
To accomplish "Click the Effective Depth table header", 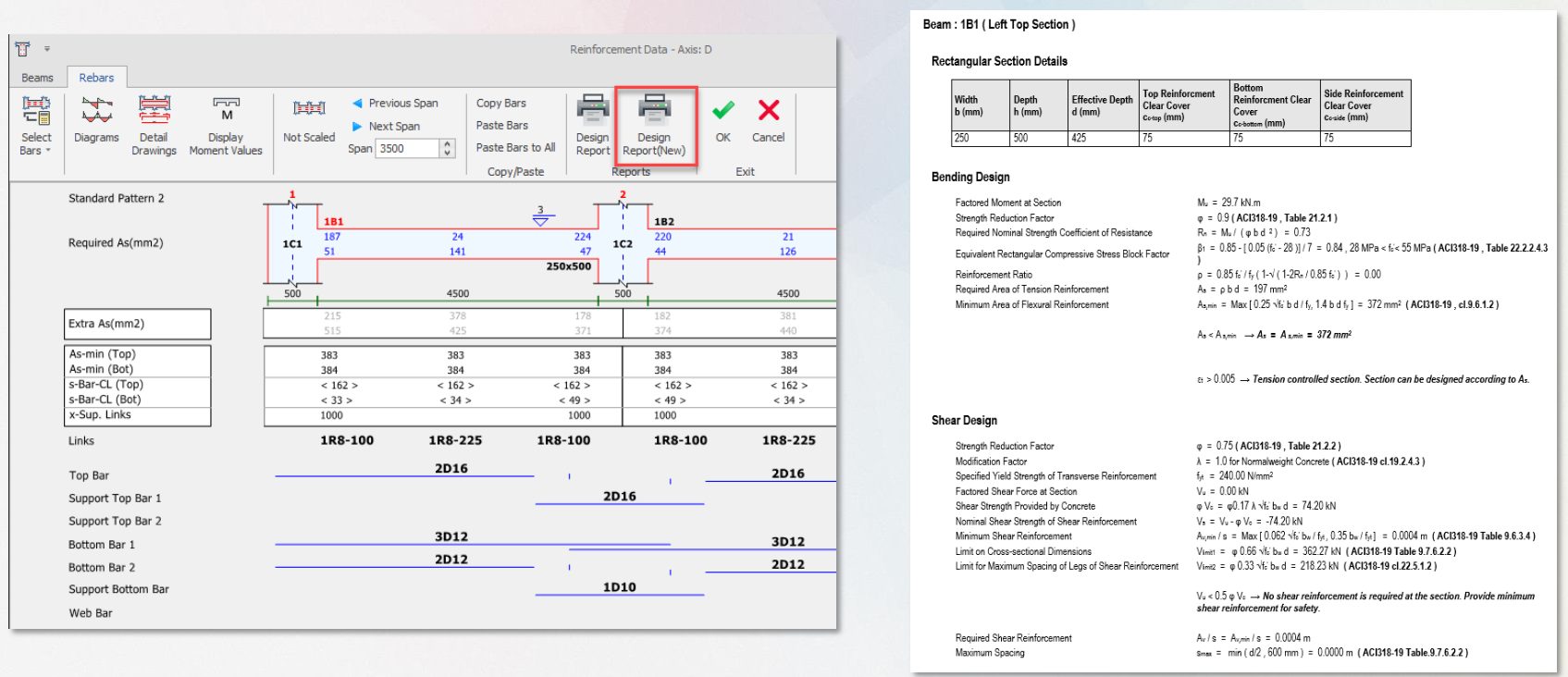I will coord(1102,105).
